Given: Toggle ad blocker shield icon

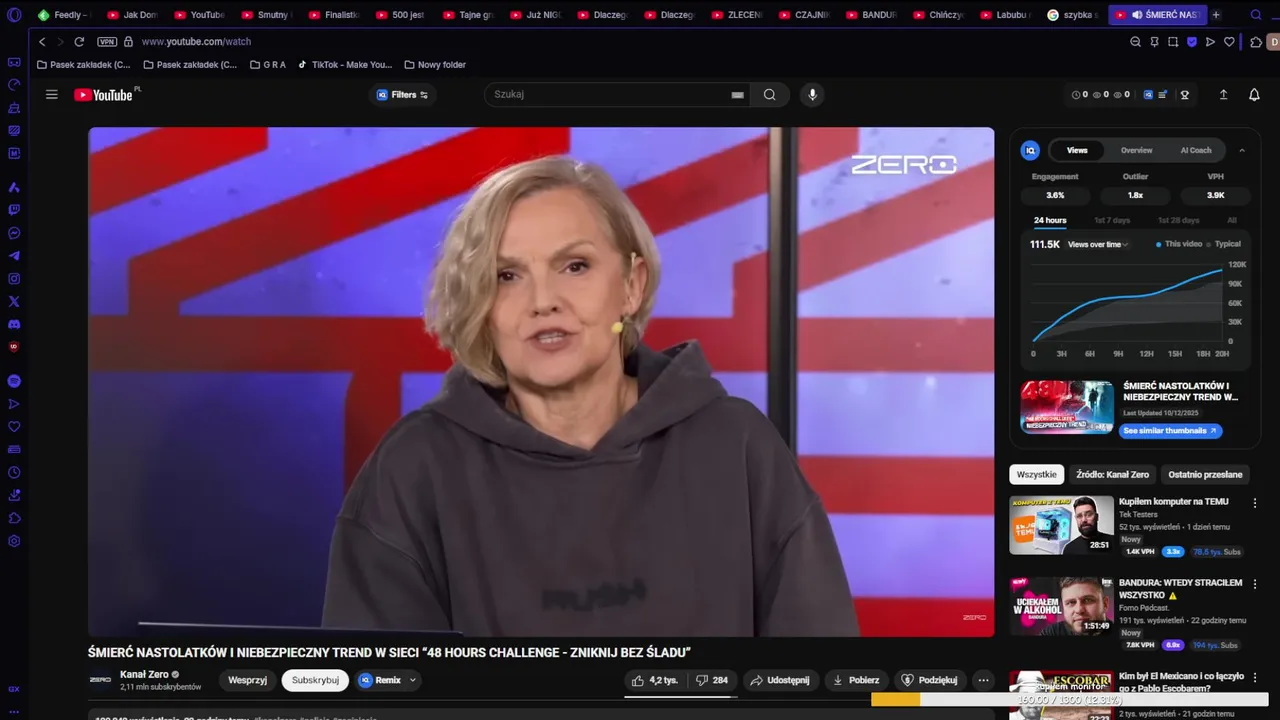Looking at the screenshot, I should coord(1192,42).
